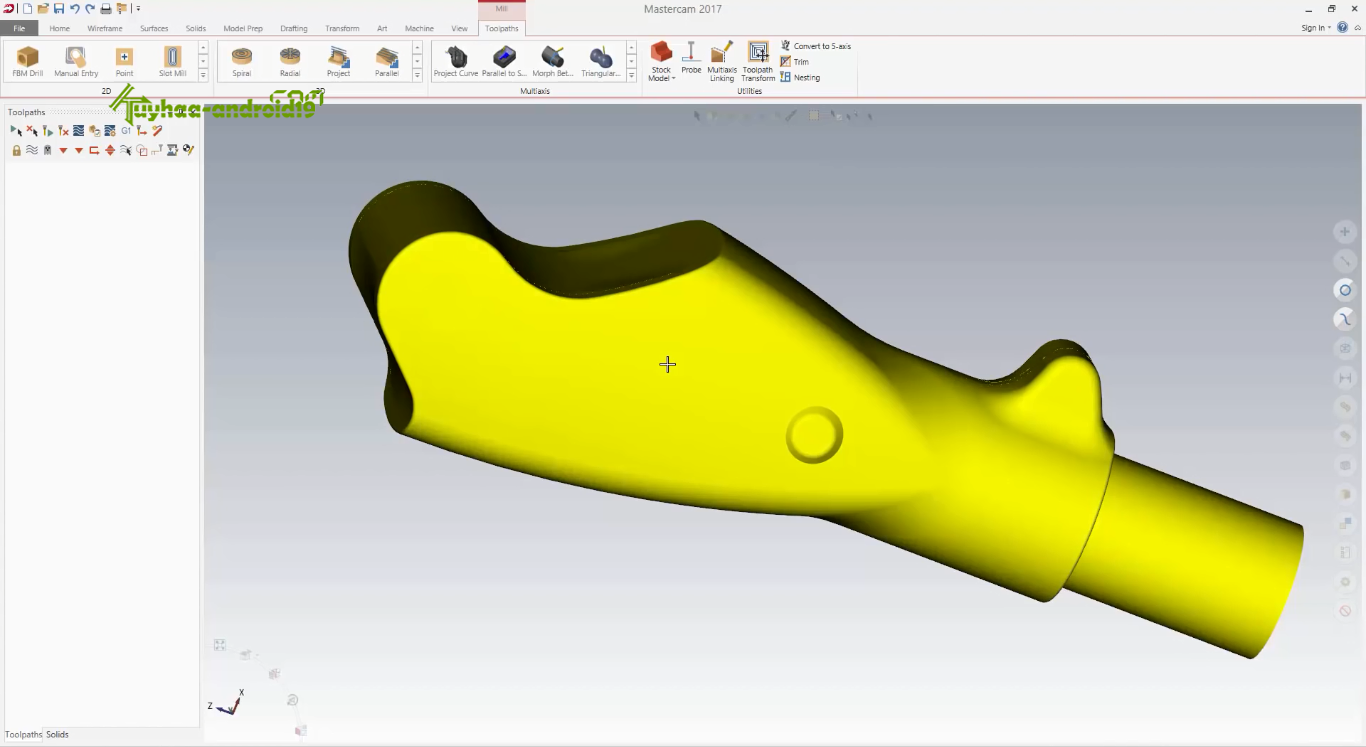Switch to the Solids manager tab
Image resolution: width=1366 pixels, height=747 pixels.
tap(57, 734)
